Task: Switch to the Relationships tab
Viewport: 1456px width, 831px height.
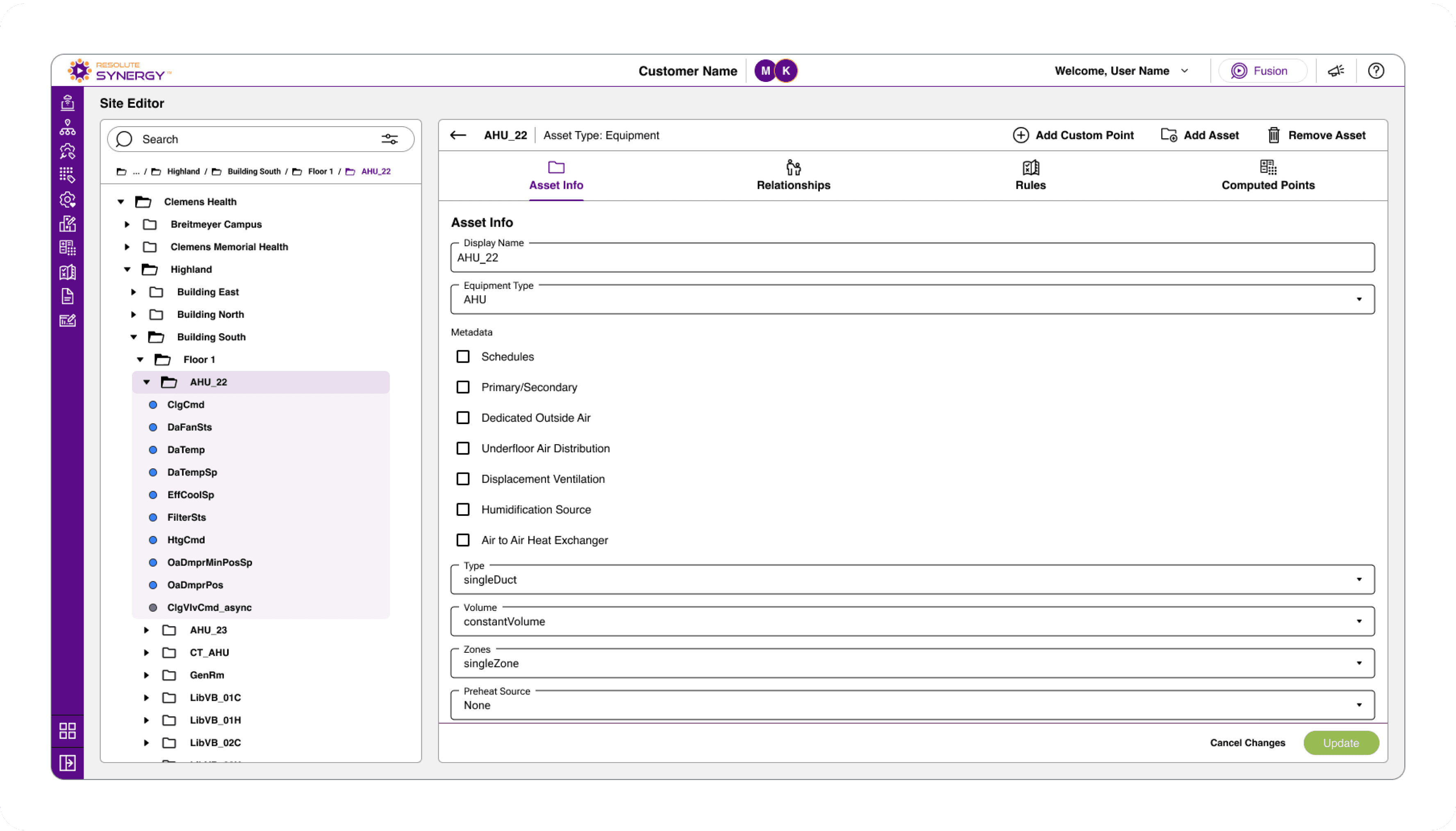Action: [x=793, y=176]
